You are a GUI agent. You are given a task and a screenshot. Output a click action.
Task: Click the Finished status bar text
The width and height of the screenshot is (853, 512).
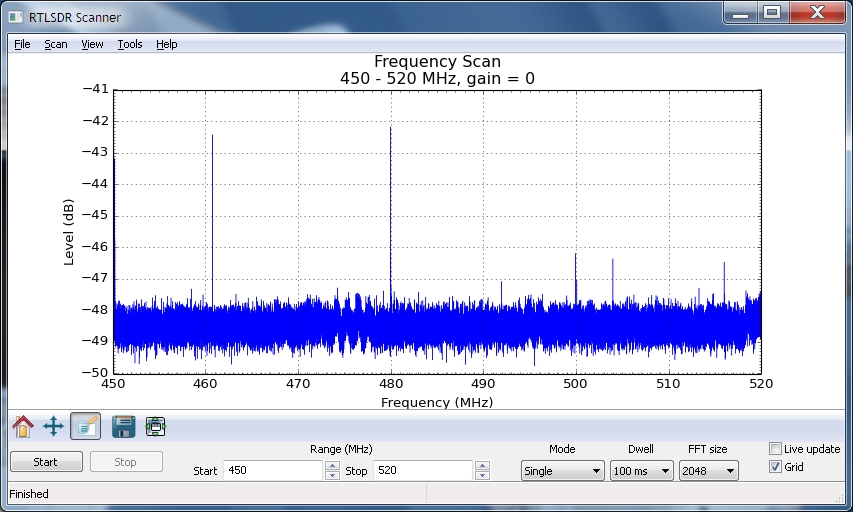point(29,494)
